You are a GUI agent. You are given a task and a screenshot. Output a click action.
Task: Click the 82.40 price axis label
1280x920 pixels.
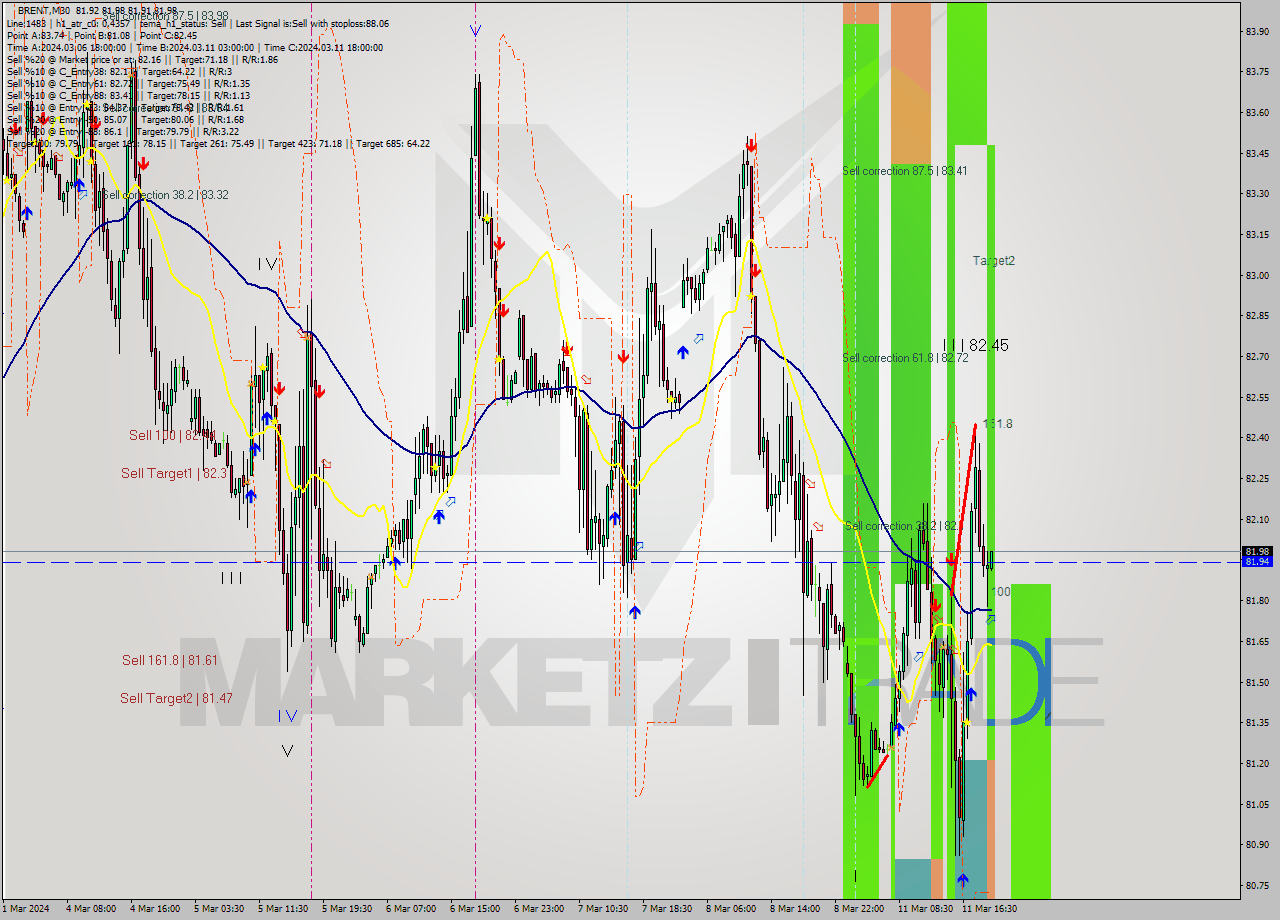tap(1257, 438)
